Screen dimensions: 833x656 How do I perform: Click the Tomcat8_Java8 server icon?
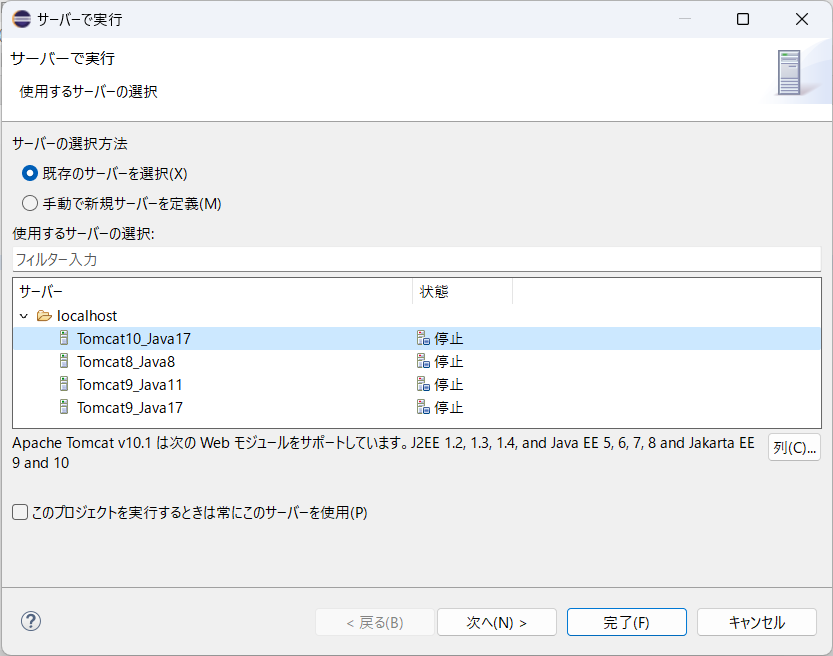(65, 362)
